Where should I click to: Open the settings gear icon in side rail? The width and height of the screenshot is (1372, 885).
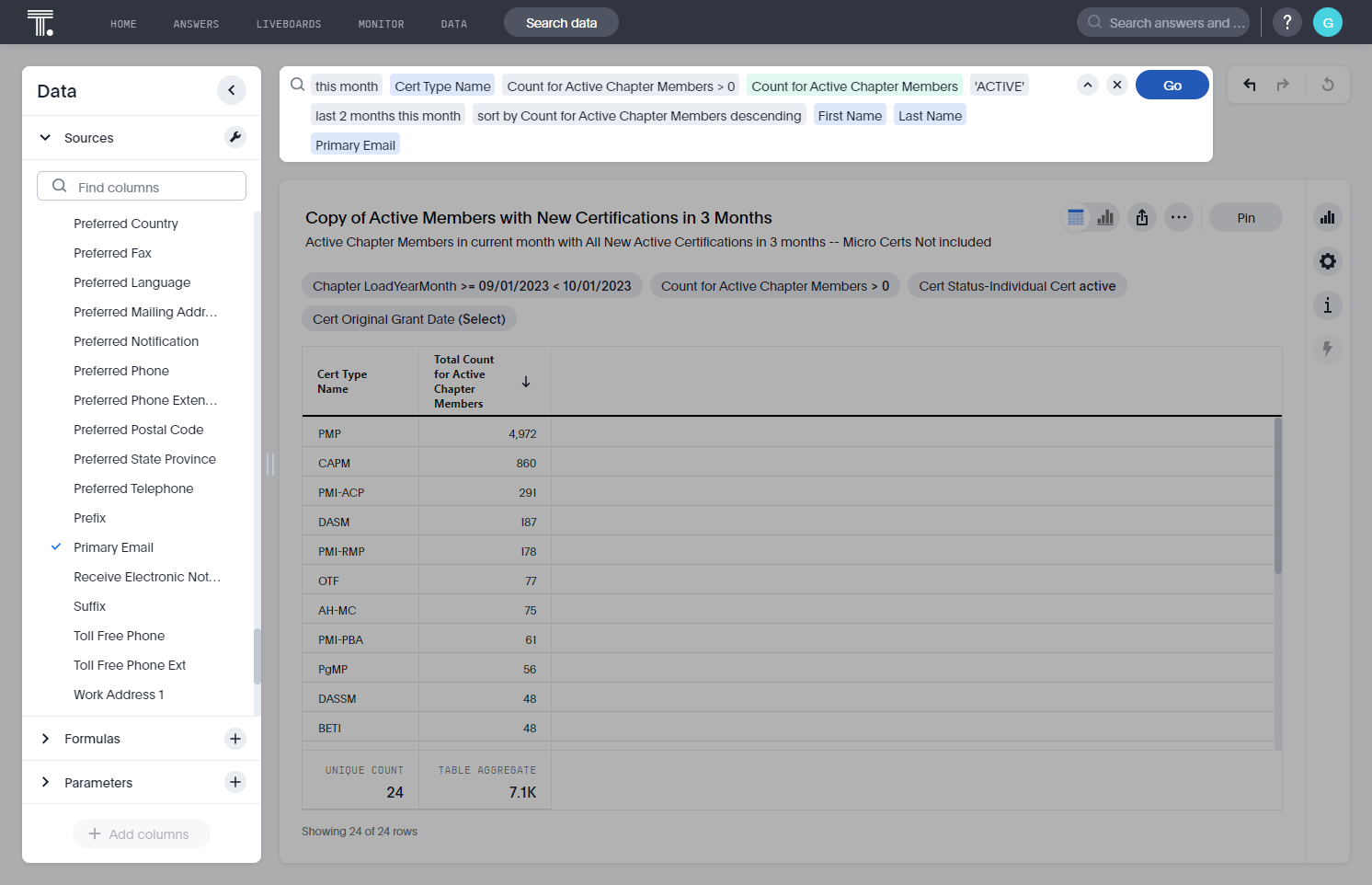pyautogui.click(x=1328, y=261)
